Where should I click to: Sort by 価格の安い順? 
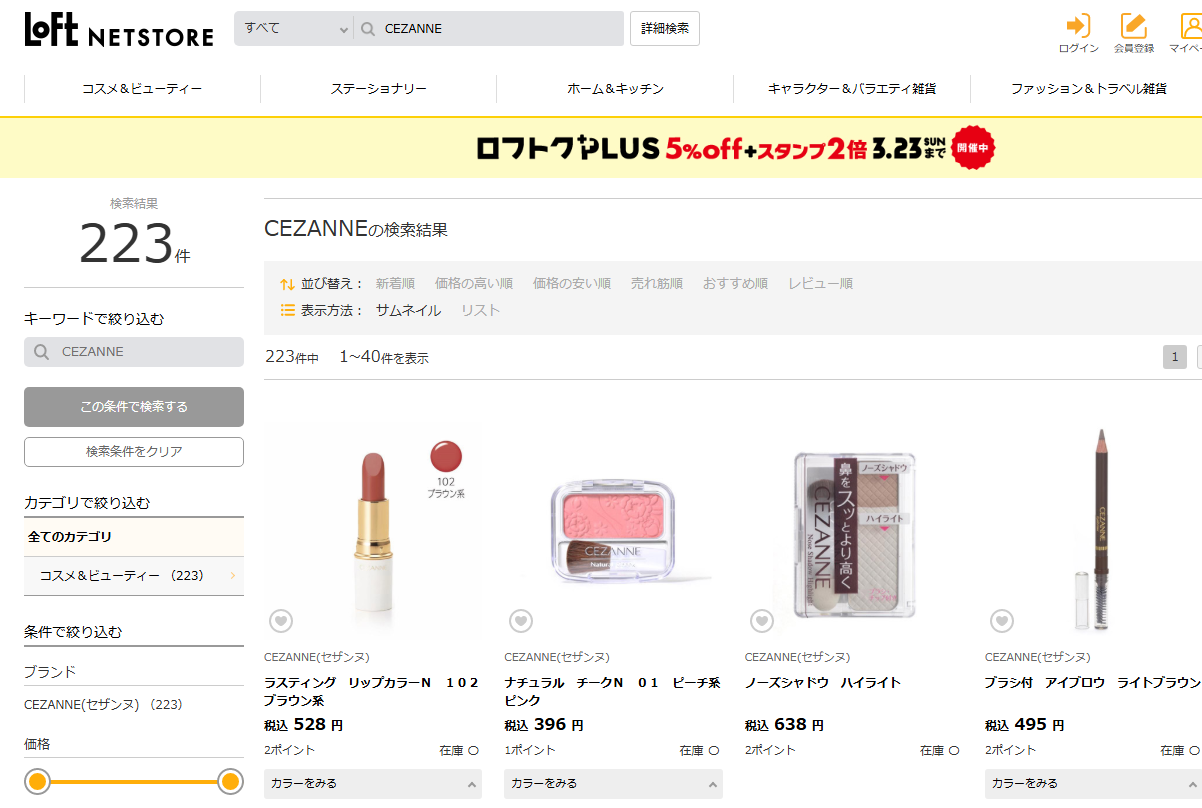572,284
